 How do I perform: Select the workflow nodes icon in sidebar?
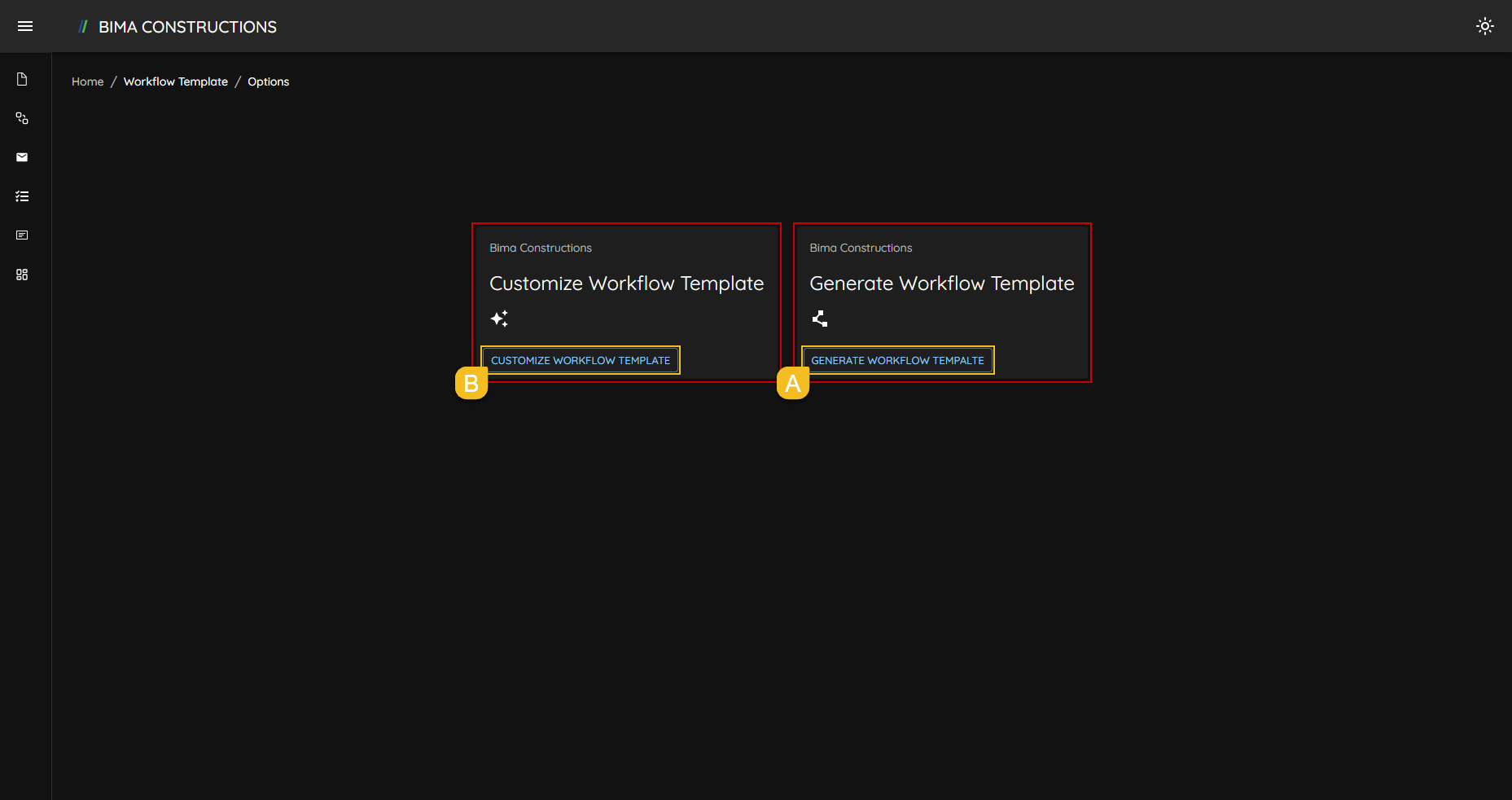(x=22, y=118)
